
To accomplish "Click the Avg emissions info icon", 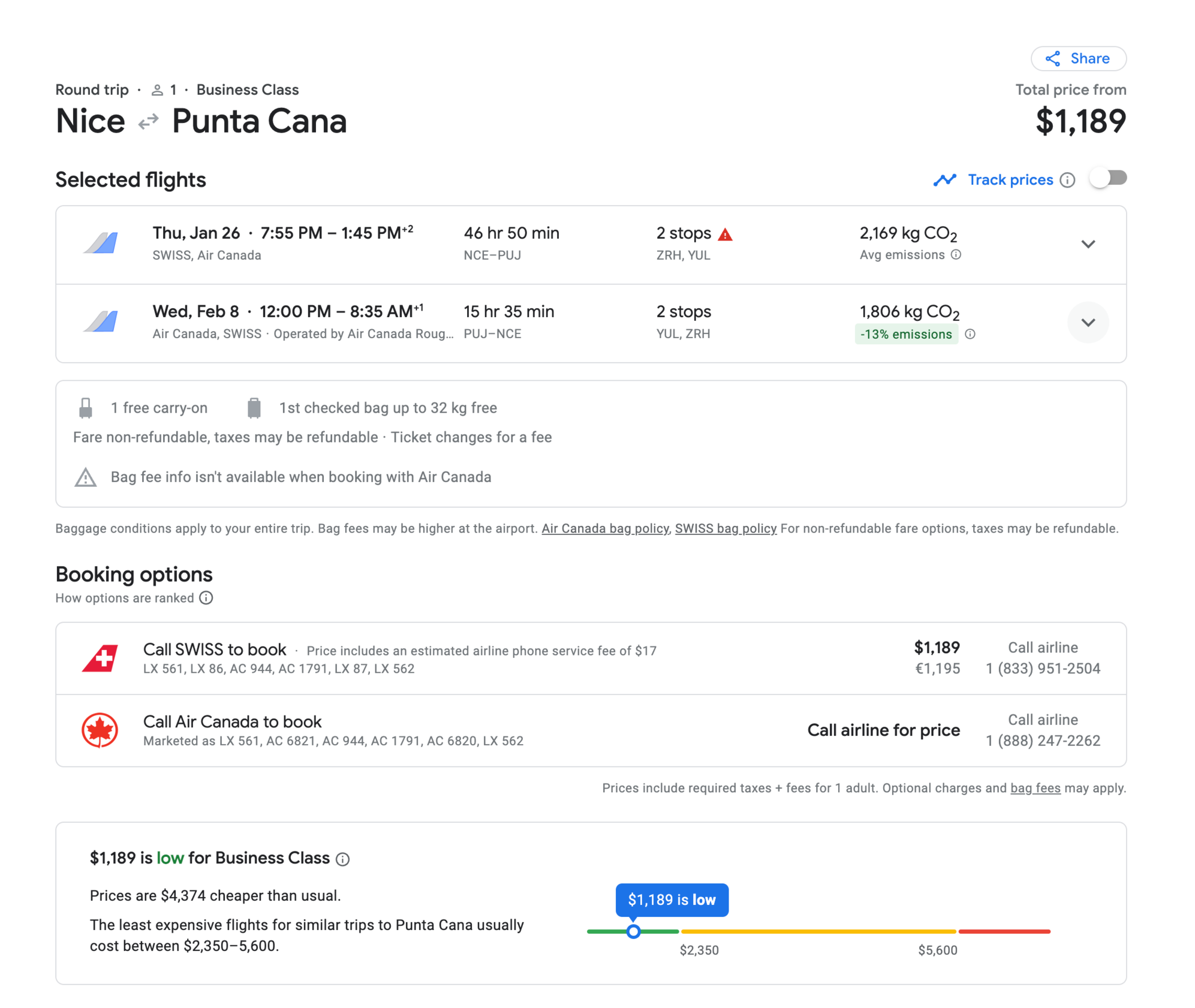I will [956, 255].
